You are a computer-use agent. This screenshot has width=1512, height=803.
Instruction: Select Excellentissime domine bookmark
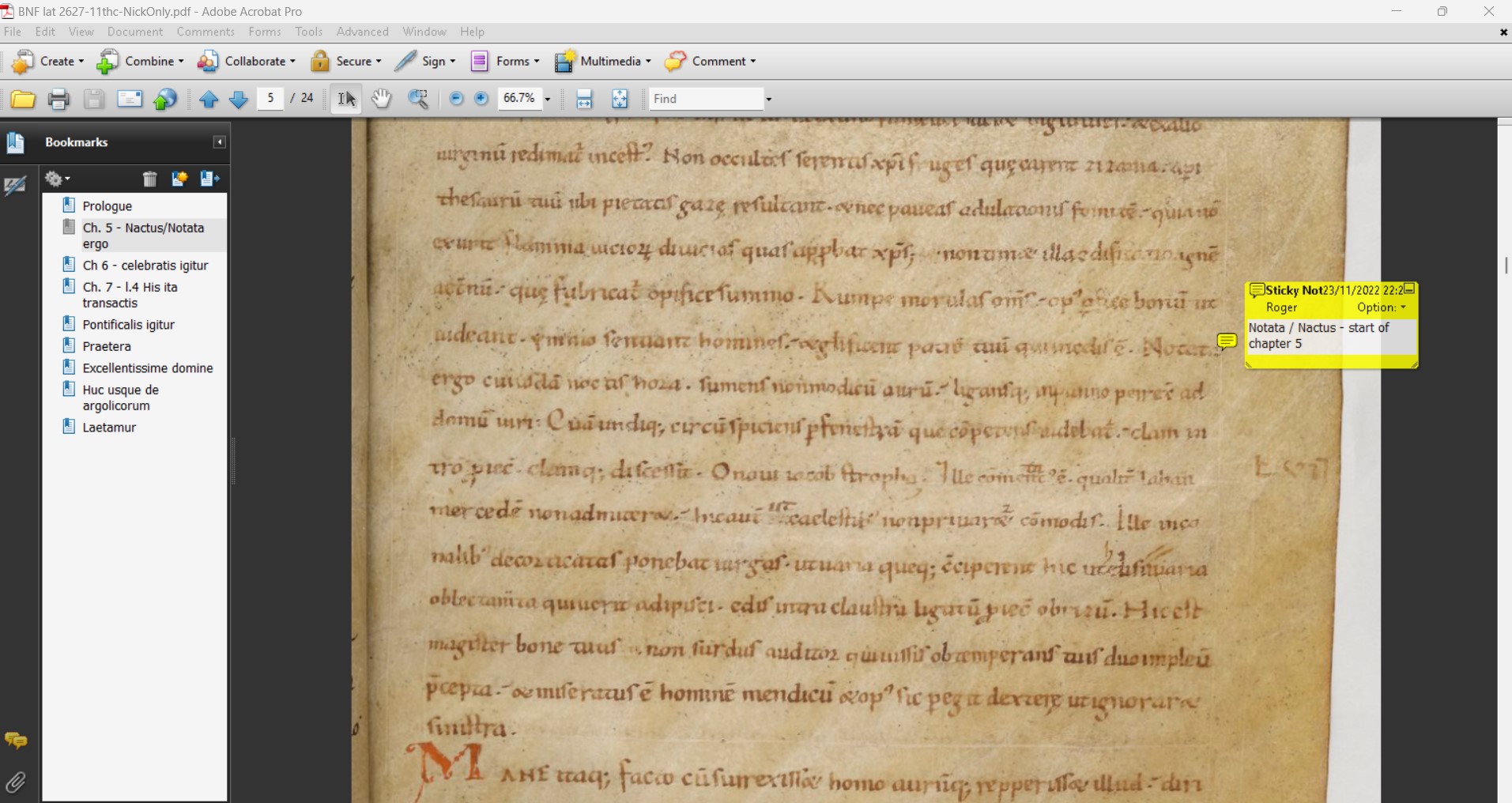[x=148, y=368]
